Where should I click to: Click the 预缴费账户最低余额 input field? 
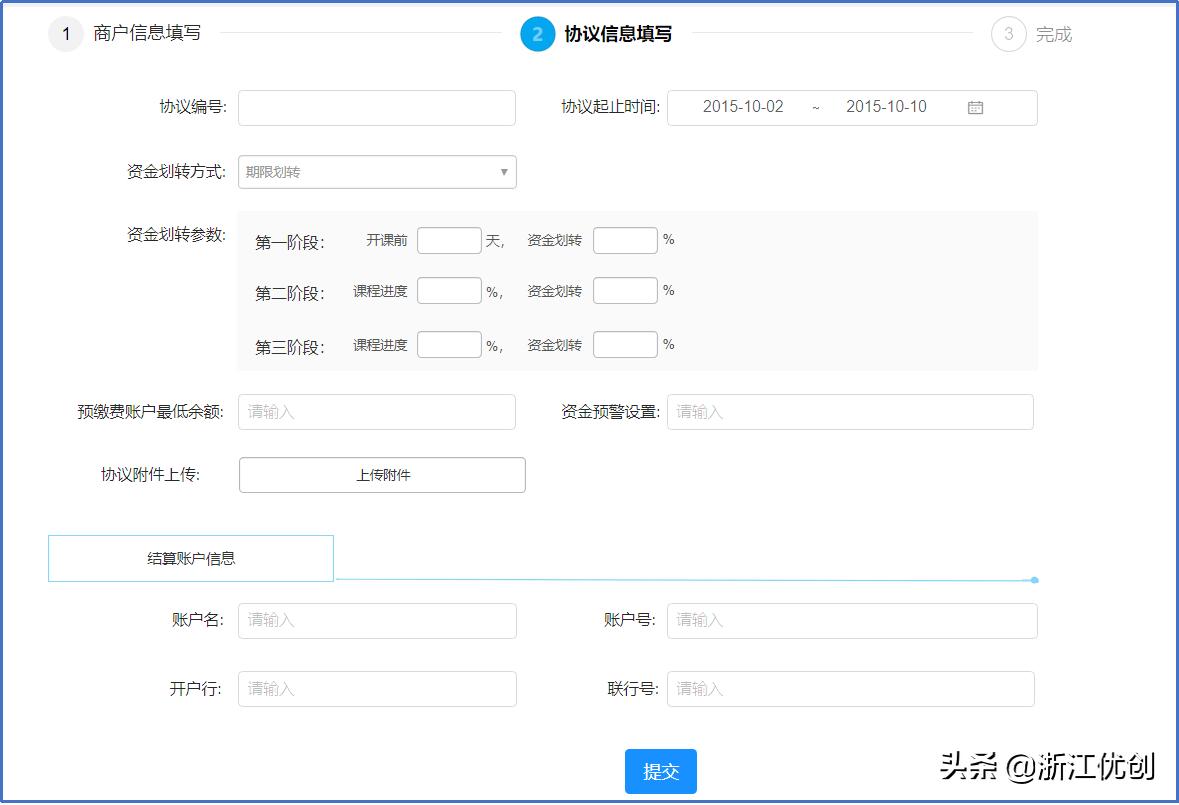377,411
